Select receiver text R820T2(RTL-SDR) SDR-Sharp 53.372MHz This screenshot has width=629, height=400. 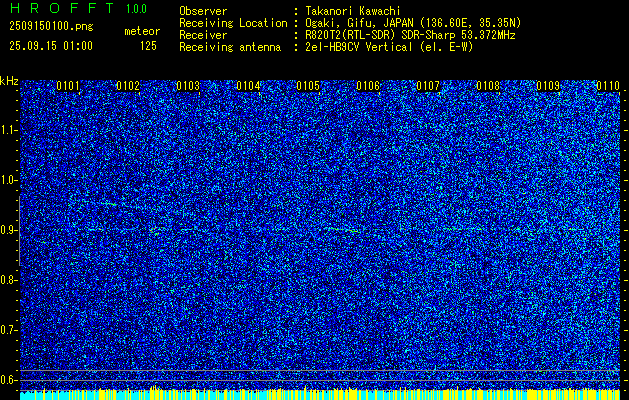point(410,35)
